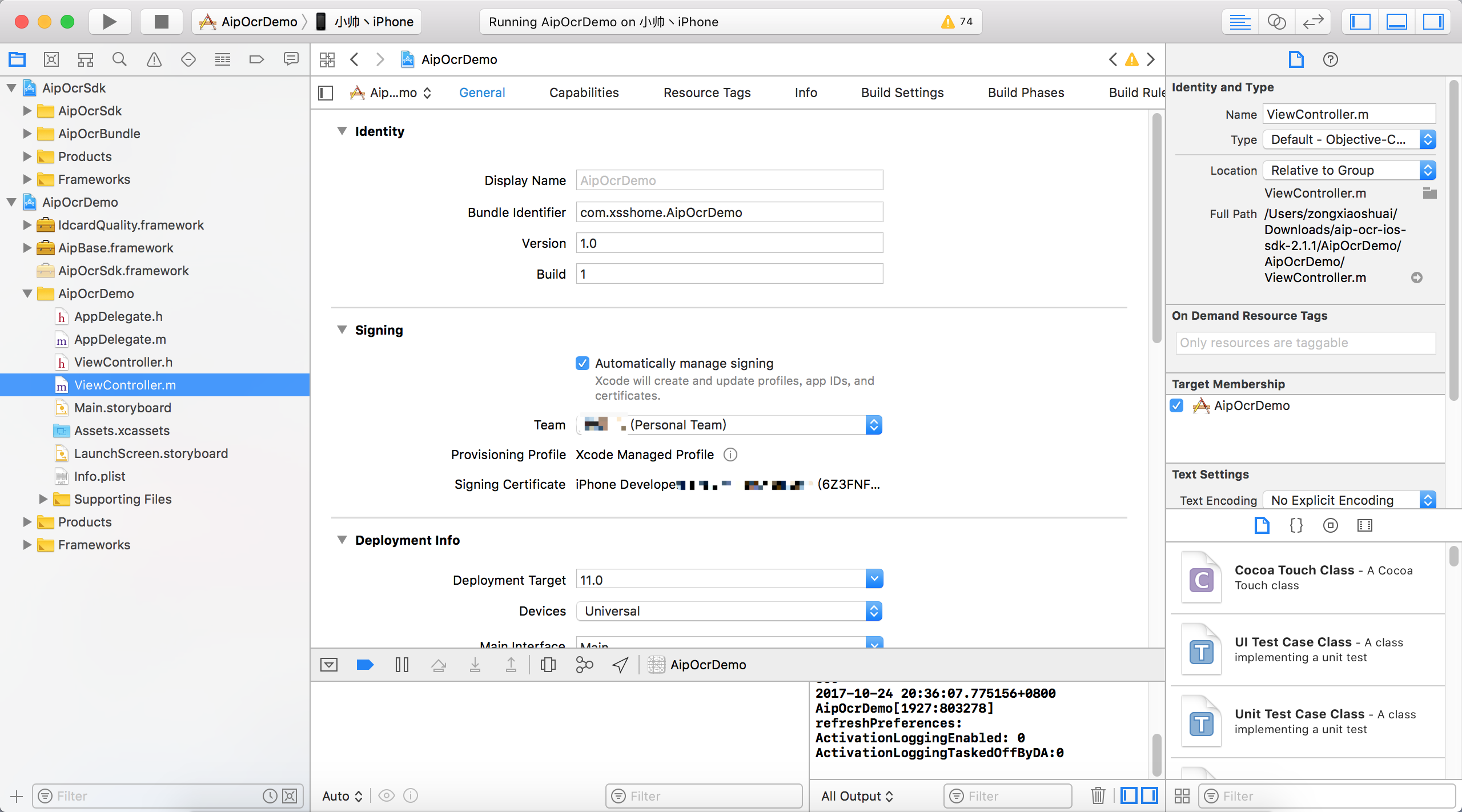Screen dimensions: 1462x812
Task: Collapse the Deployment Info section
Action: (x=342, y=540)
